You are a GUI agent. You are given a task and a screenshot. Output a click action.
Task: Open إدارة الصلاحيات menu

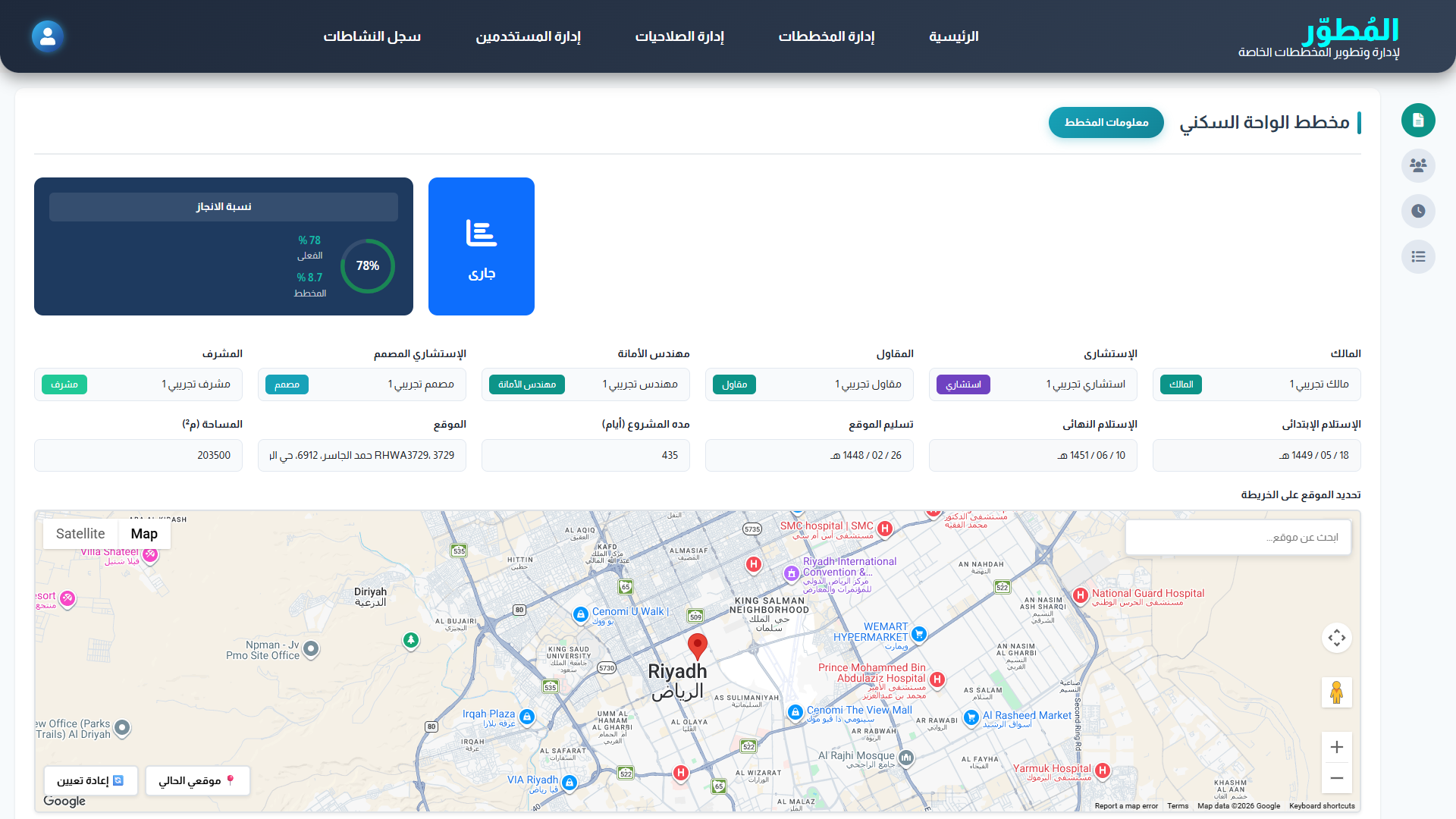(x=679, y=36)
